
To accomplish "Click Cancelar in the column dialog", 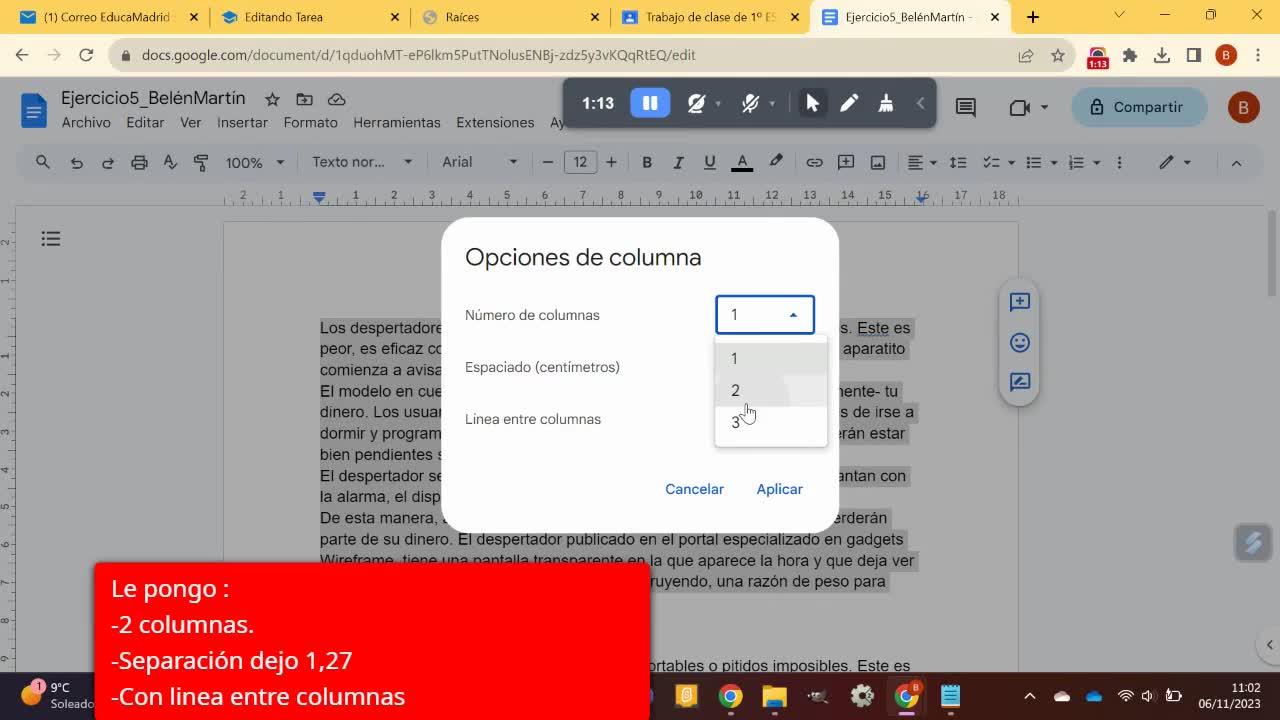I will point(694,489).
